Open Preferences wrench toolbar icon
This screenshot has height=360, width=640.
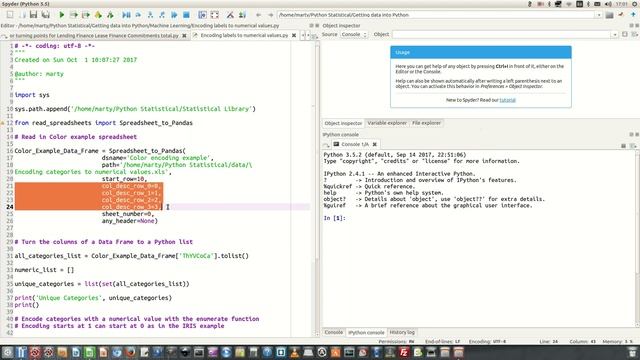[230, 15]
